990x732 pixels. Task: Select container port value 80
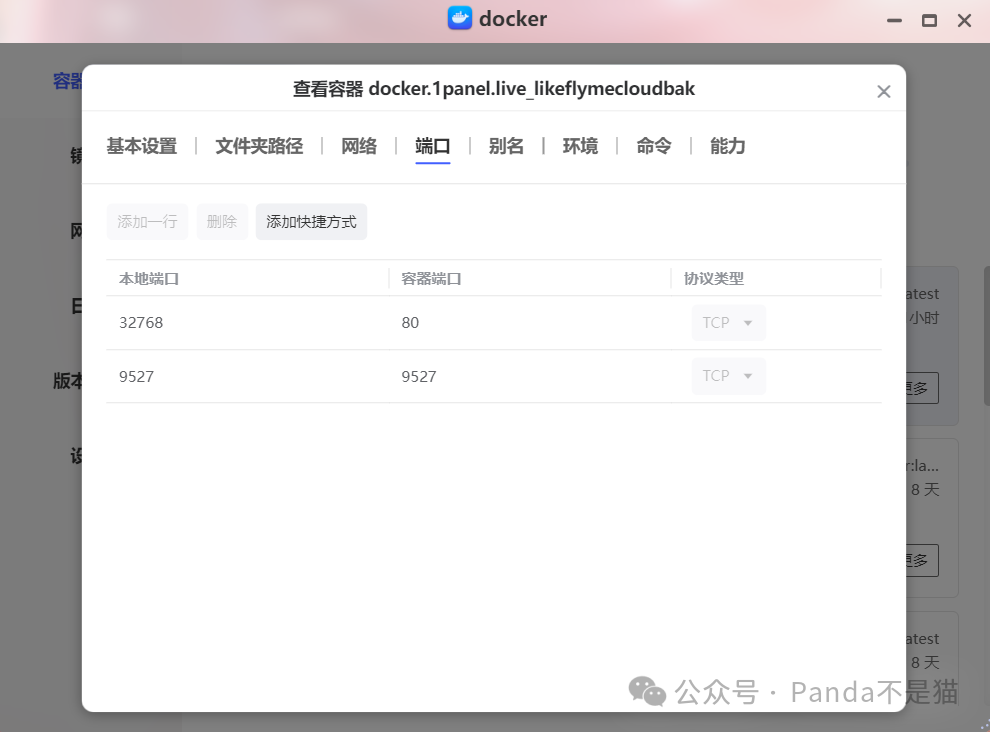410,323
